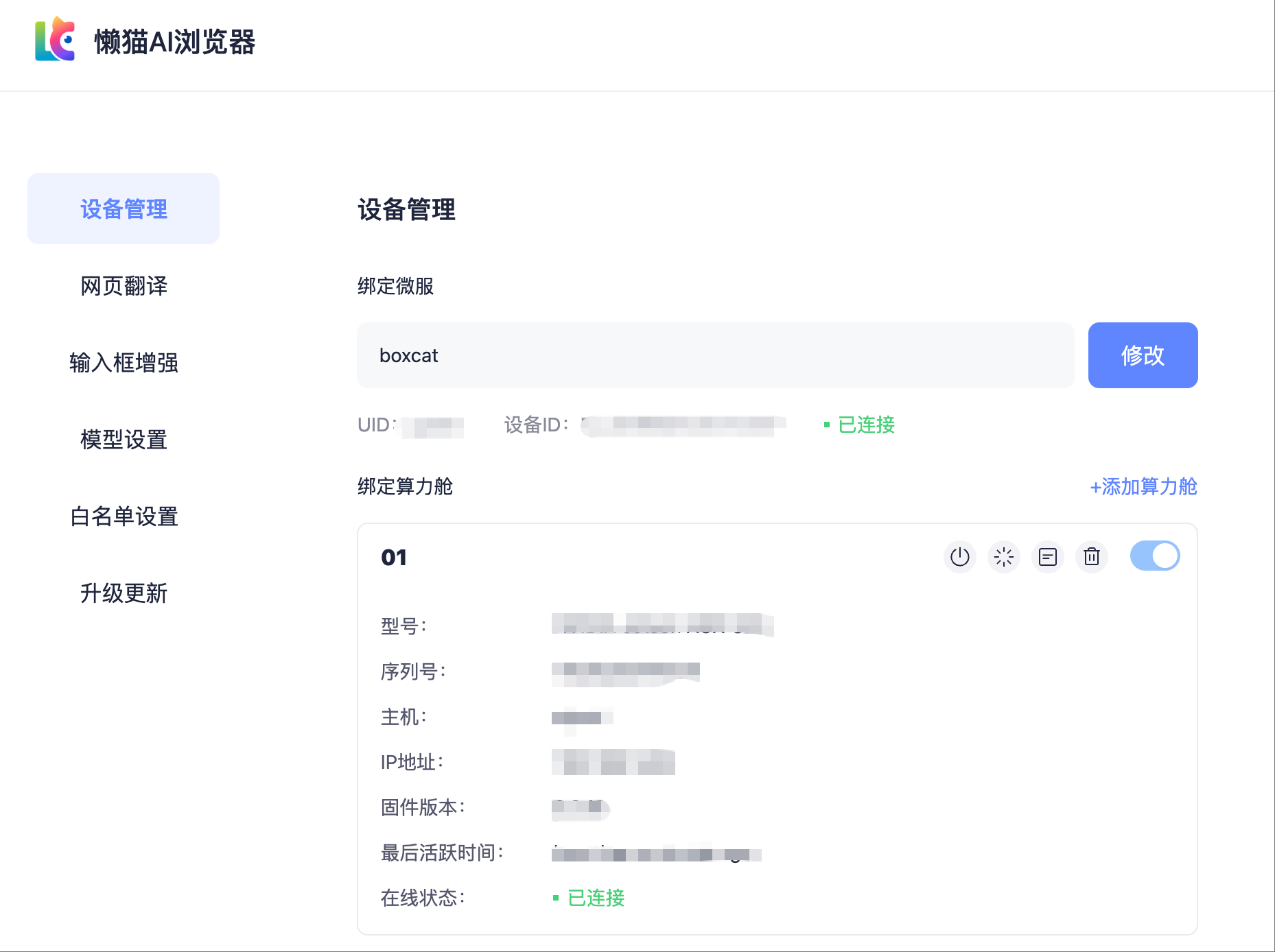Click the loading spinner icon on device 01
The width and height of the screenshot is (1275, 952).
(x=1003, y=557)
